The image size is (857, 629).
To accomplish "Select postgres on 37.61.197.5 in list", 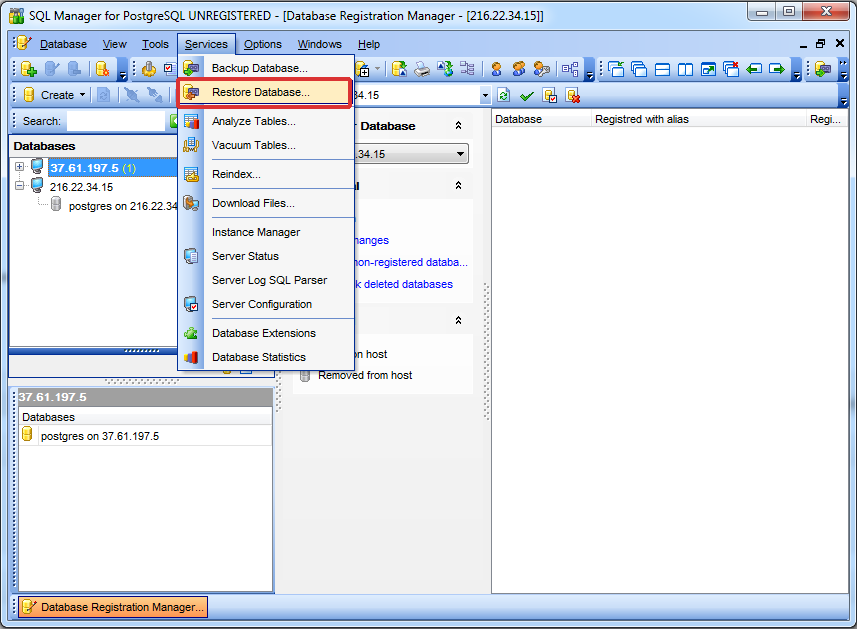I will coord(99,436).
